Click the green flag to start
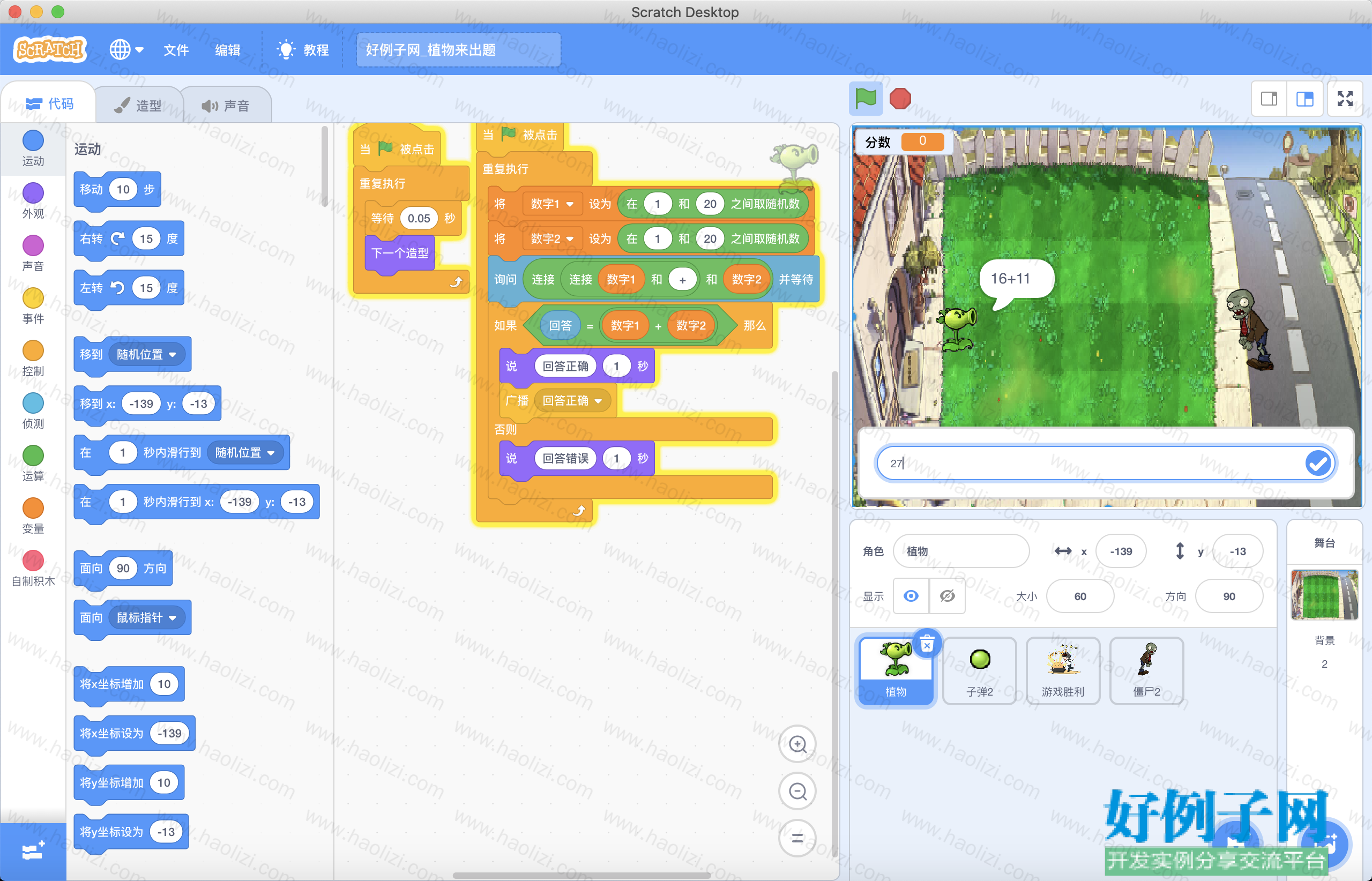1372x881 pixels. [x=866, y=99]
